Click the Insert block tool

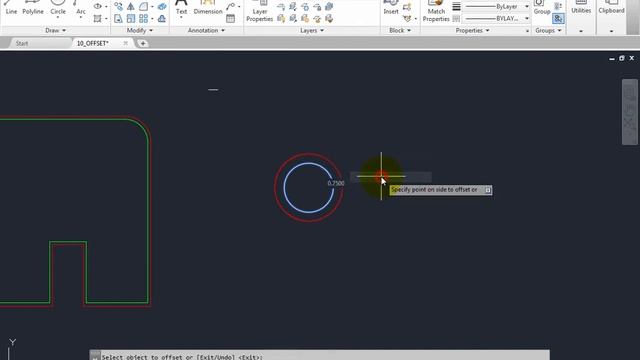pyautogui.click(x=391, y=8)
